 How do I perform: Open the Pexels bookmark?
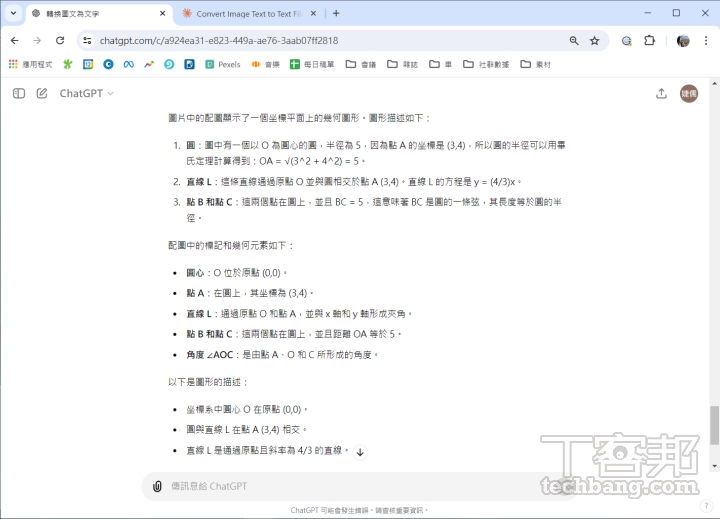coord(223,64)
